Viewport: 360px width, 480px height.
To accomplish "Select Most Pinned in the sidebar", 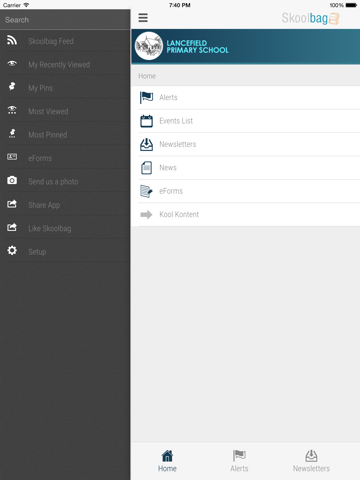I will click(65, 134).
